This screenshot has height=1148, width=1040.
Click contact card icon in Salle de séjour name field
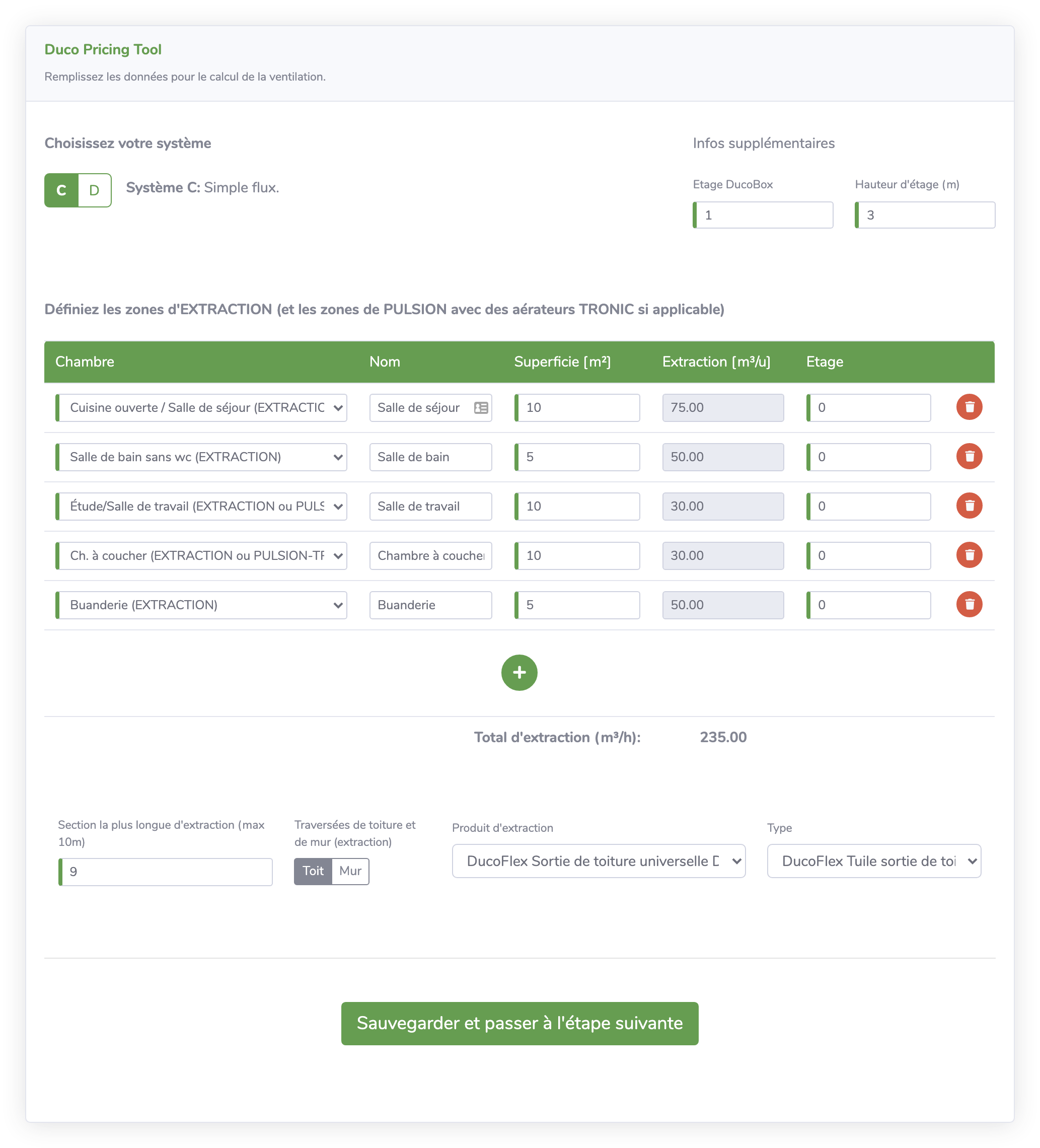click(x=481, y=408)
